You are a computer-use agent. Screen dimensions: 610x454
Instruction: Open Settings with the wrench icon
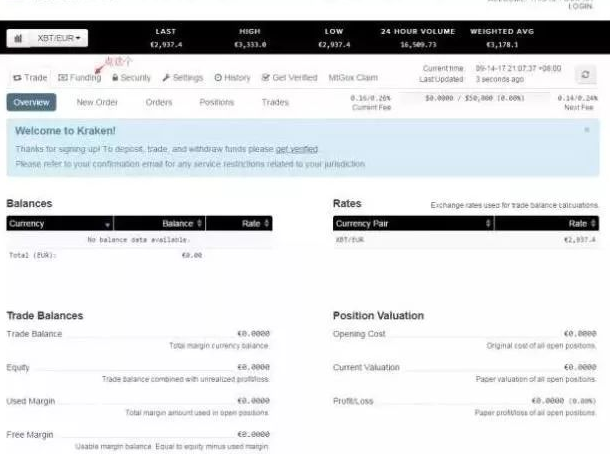coord(182,78)
